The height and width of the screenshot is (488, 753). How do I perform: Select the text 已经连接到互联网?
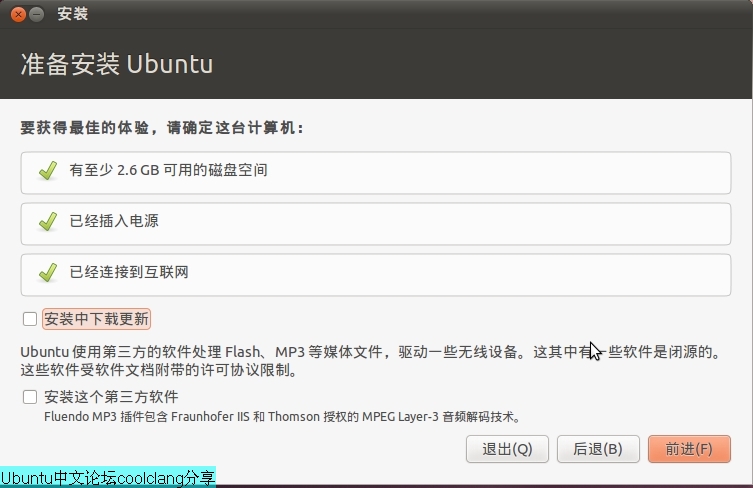point(129,272)
